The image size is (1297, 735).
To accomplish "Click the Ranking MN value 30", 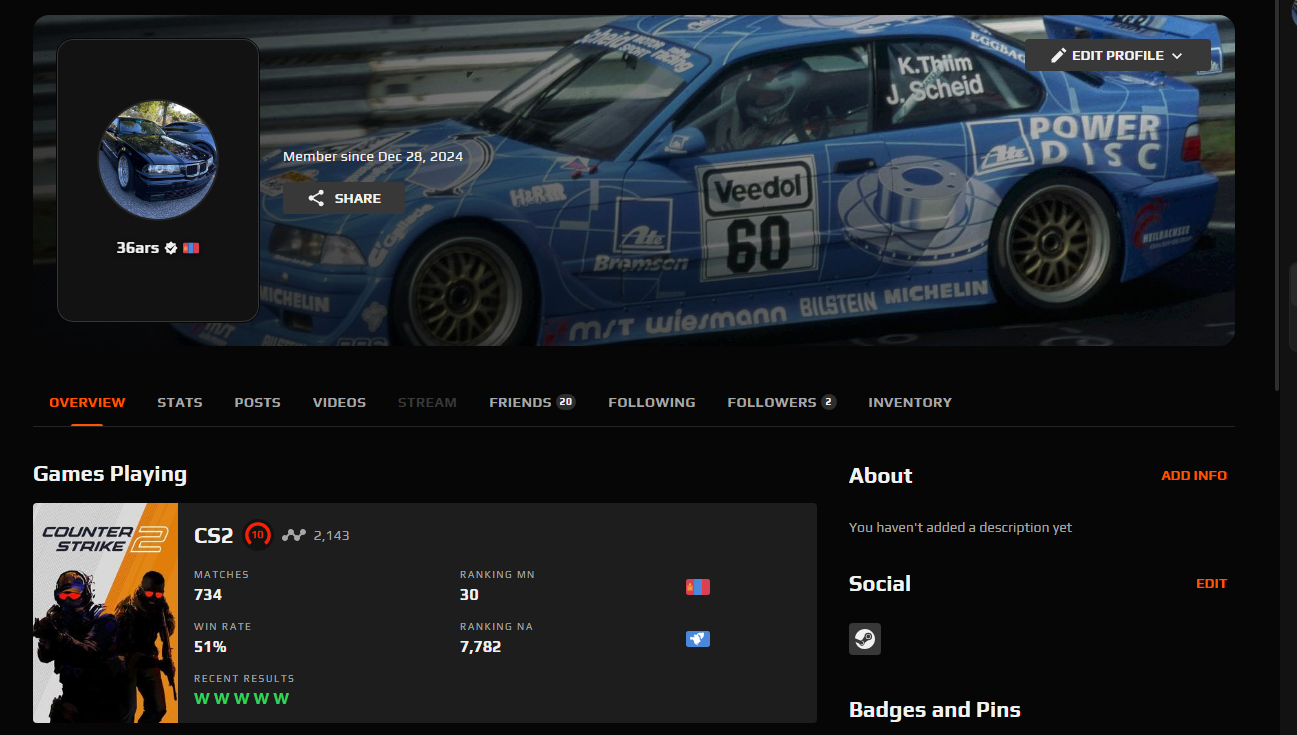I will 469,595.
